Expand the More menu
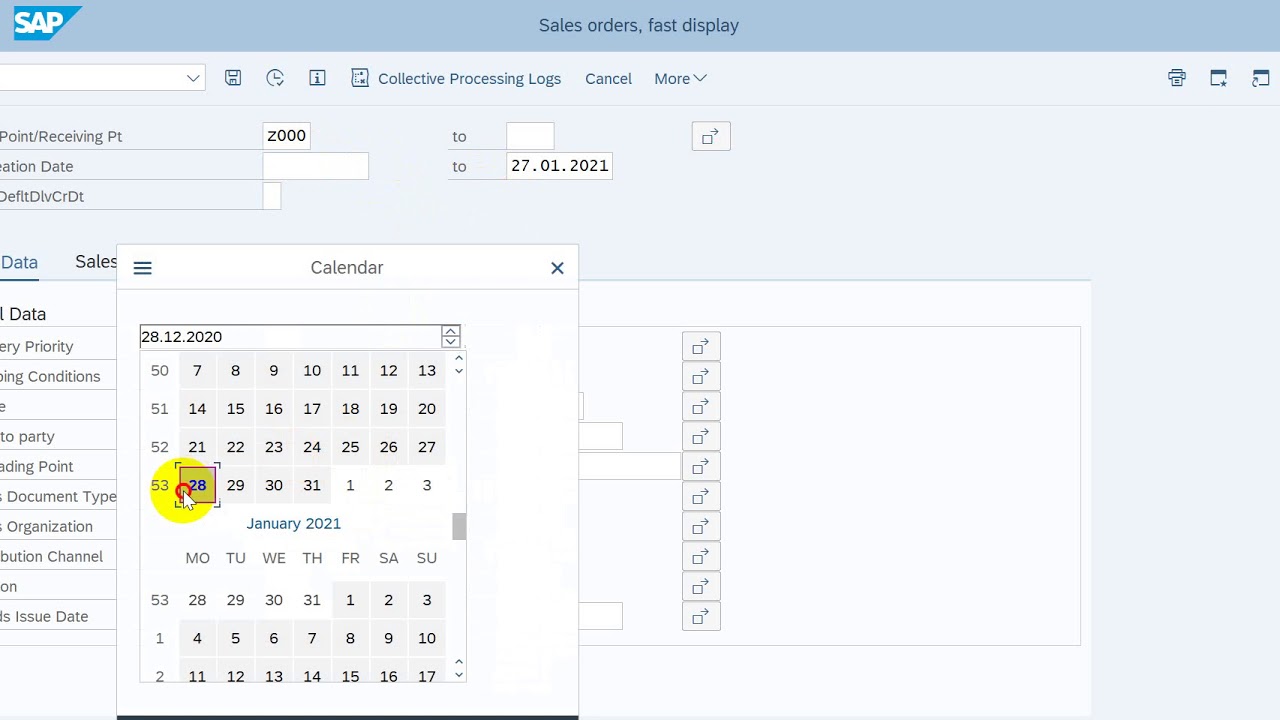The width and height of the screenshot is (1280, 720). coord(680,78)
